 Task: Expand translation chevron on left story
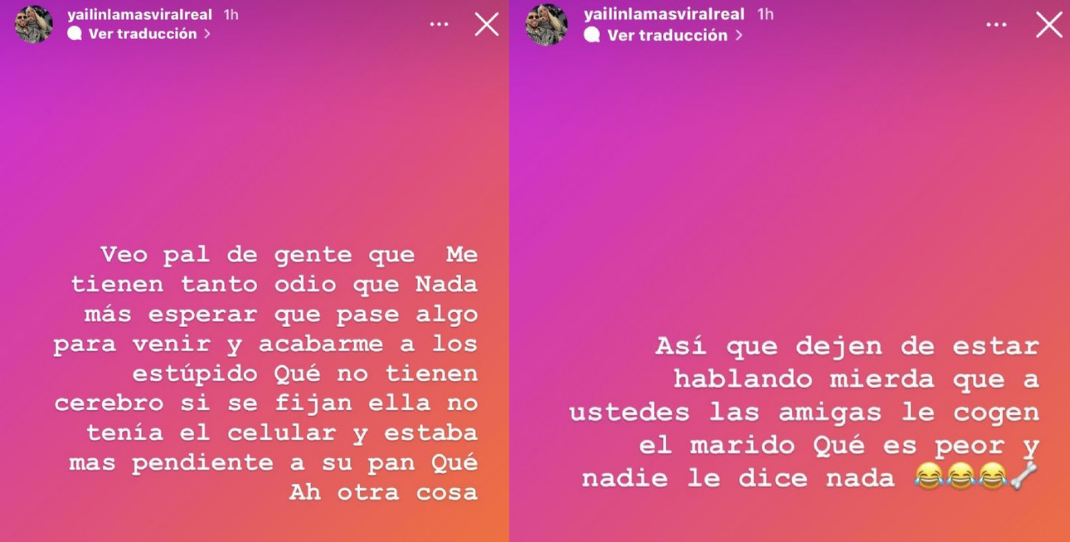tap(207, 34)
